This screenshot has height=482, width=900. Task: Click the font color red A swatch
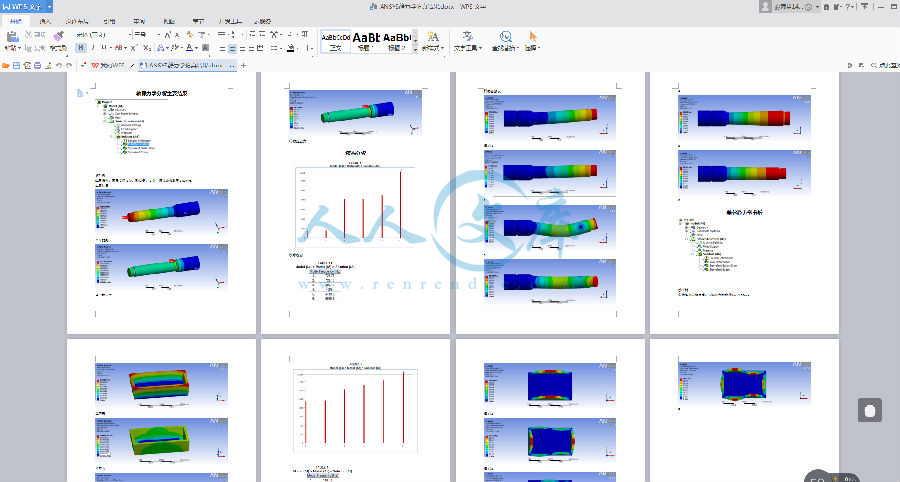pos(189,47)
